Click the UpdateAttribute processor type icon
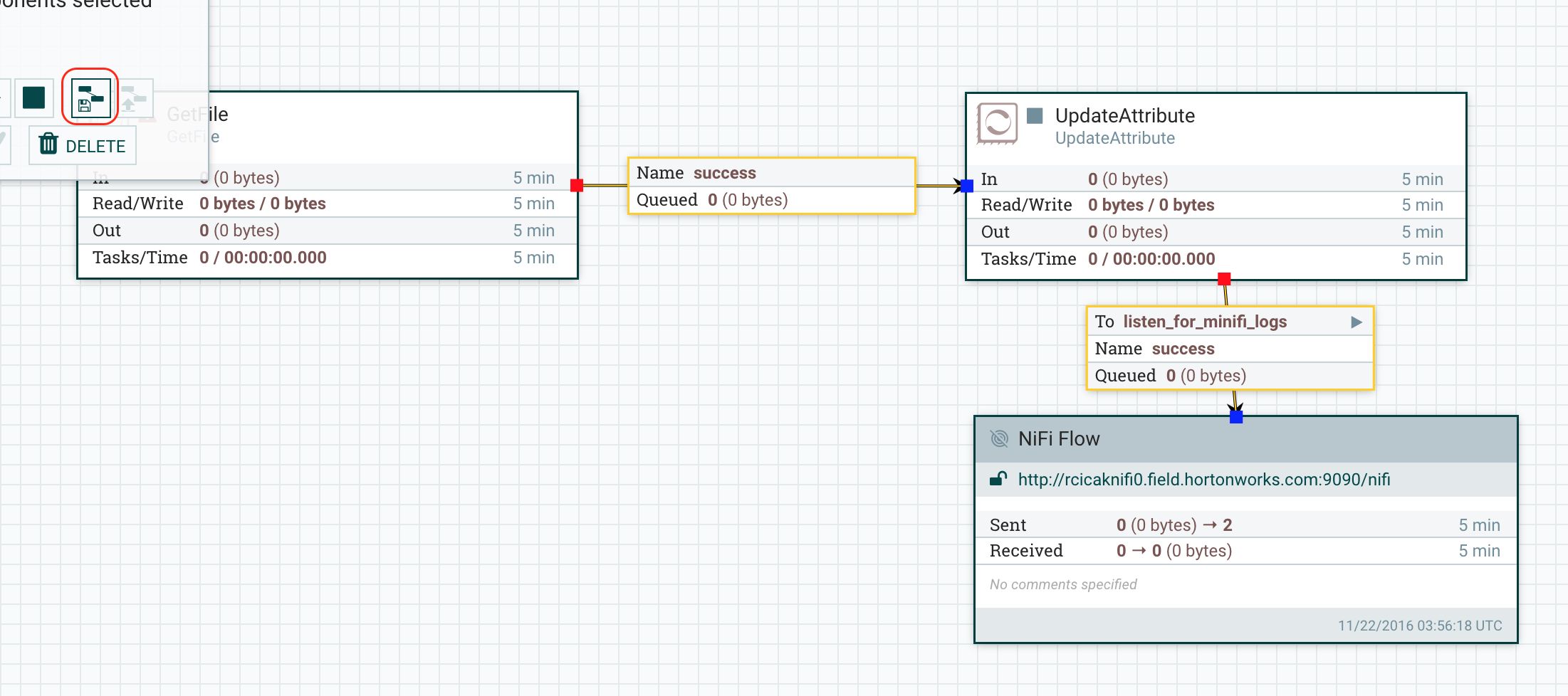Image resolution: width=1568 pixels, height=696 pixels. (x=996, y=123)
